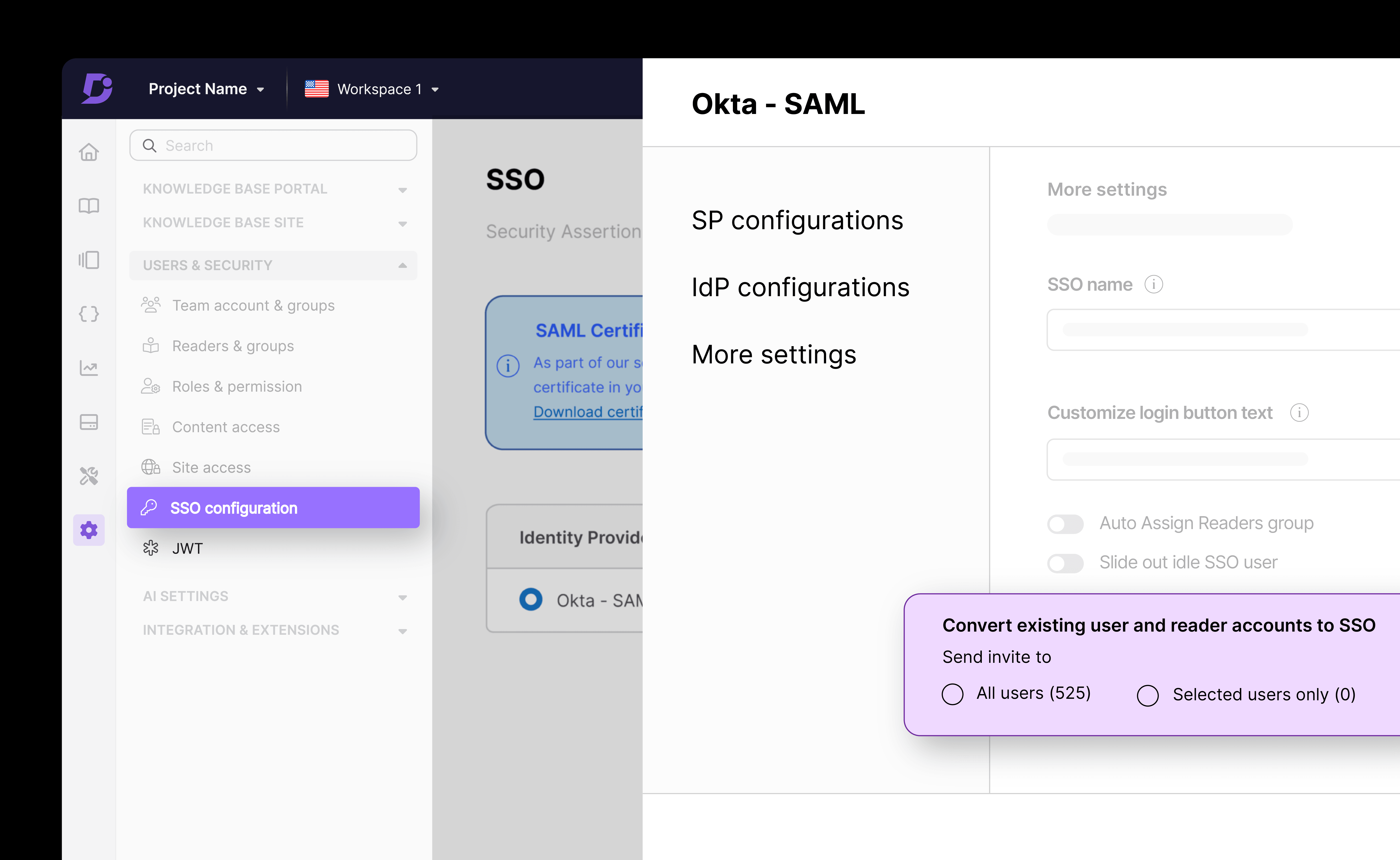The height and width of the screenshot is (860, 1400).
Task: Select the analytics chart icon
Action: point(89,368)
